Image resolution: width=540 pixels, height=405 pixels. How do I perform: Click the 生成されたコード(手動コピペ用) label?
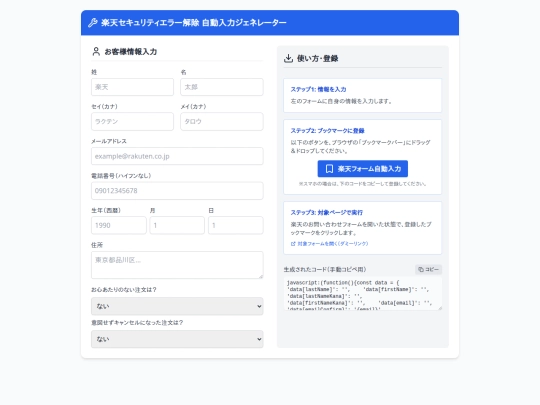(x=325, y=269)
